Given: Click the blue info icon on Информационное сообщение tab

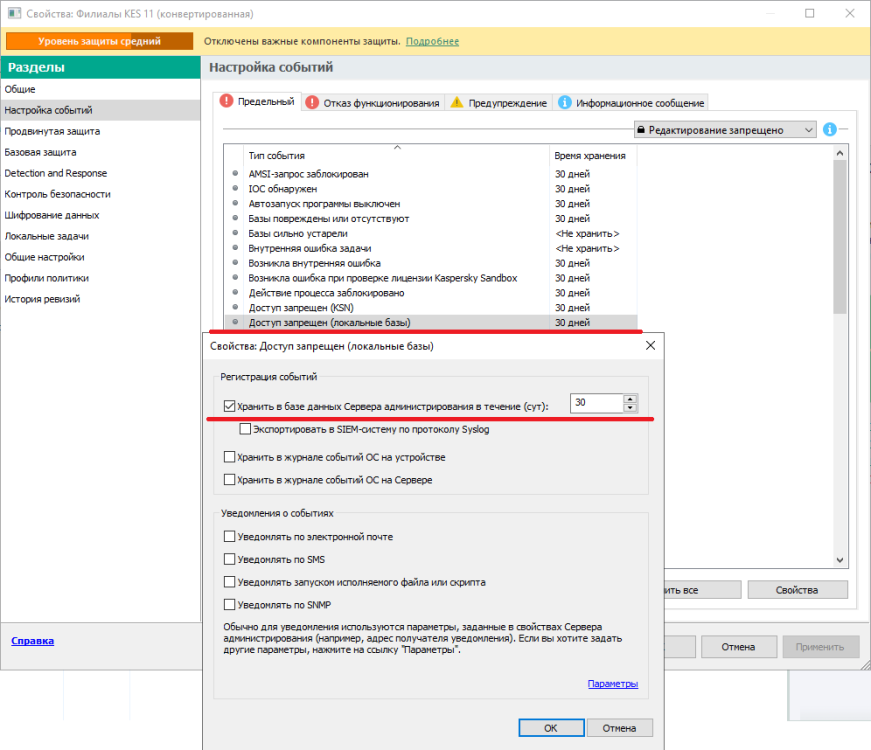Looking at the screenshot, I should pyautogui.click(x=564, y=102).
